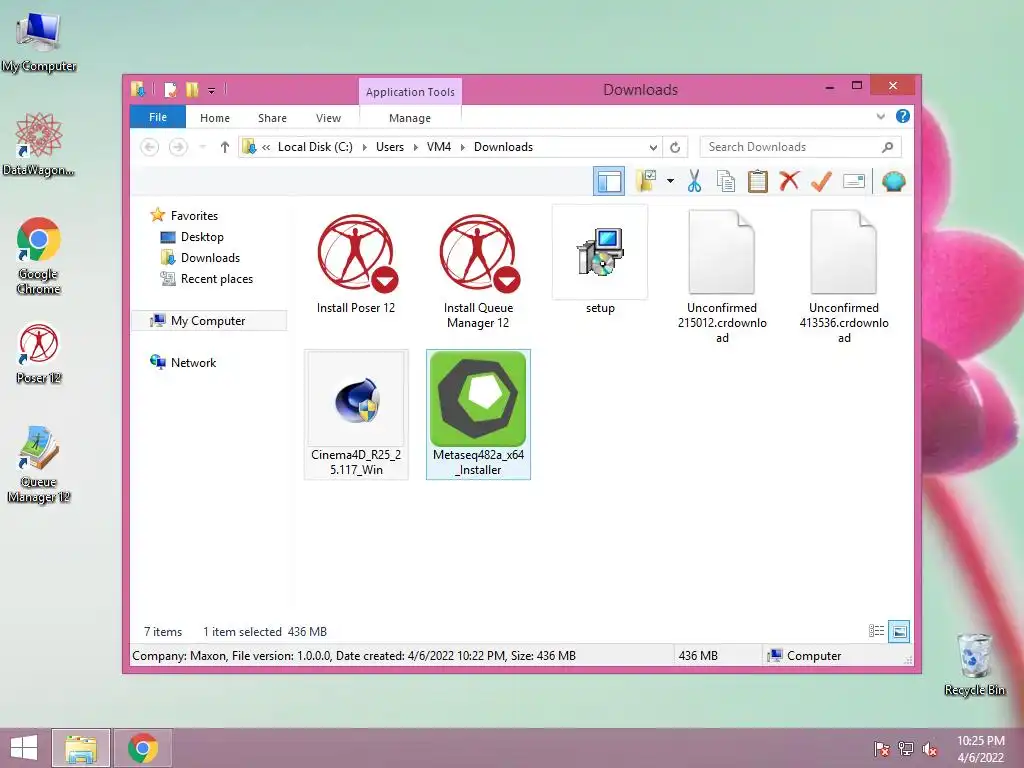Click Local Disk (C:) in the address path
The width and height of the screenshot is (1024, 768).
[315, 147]
